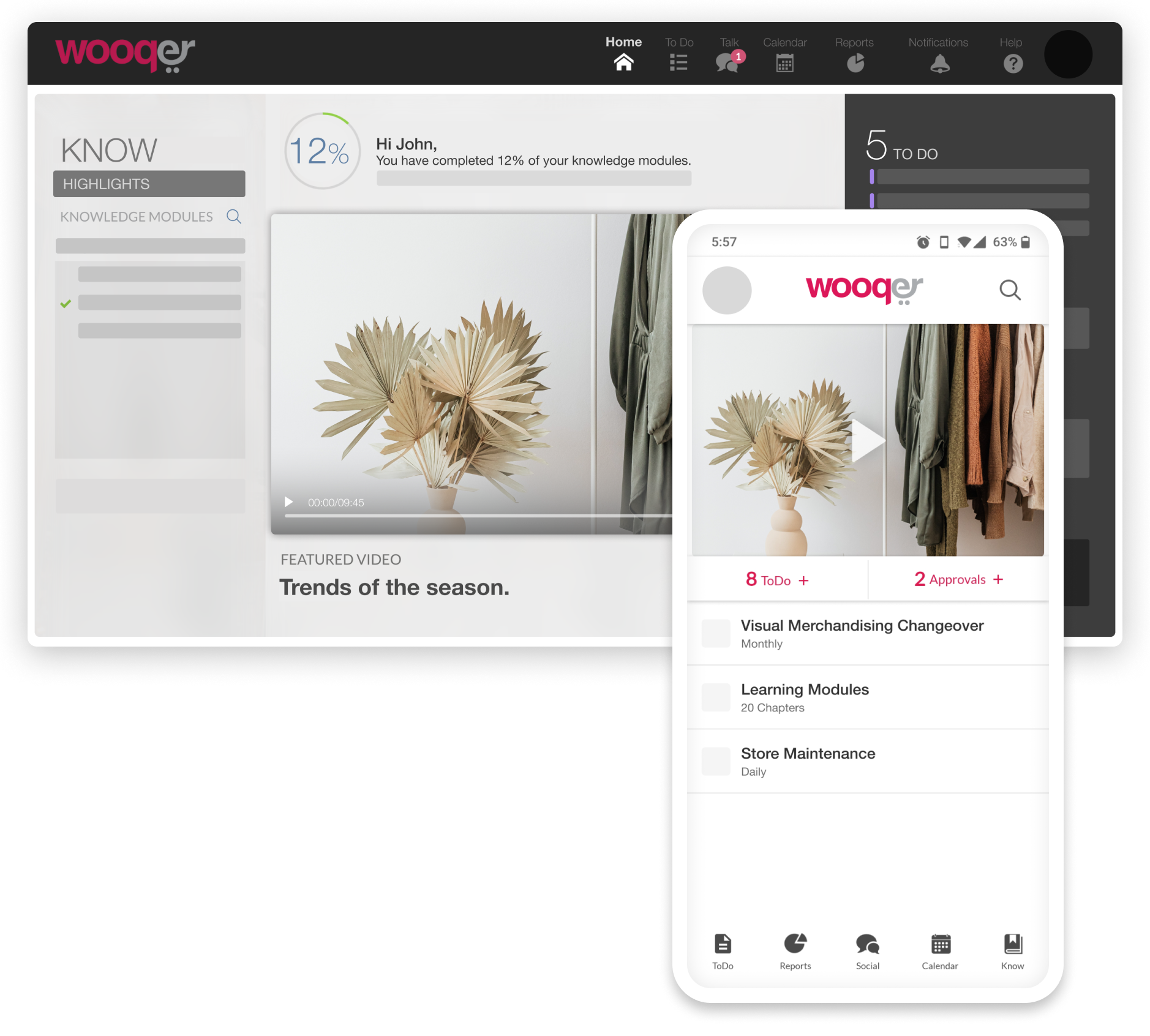Open the Talk chat icon with badge
Image resolution: width=1150 pixels, height=1036 pixels.
point(727,62)
